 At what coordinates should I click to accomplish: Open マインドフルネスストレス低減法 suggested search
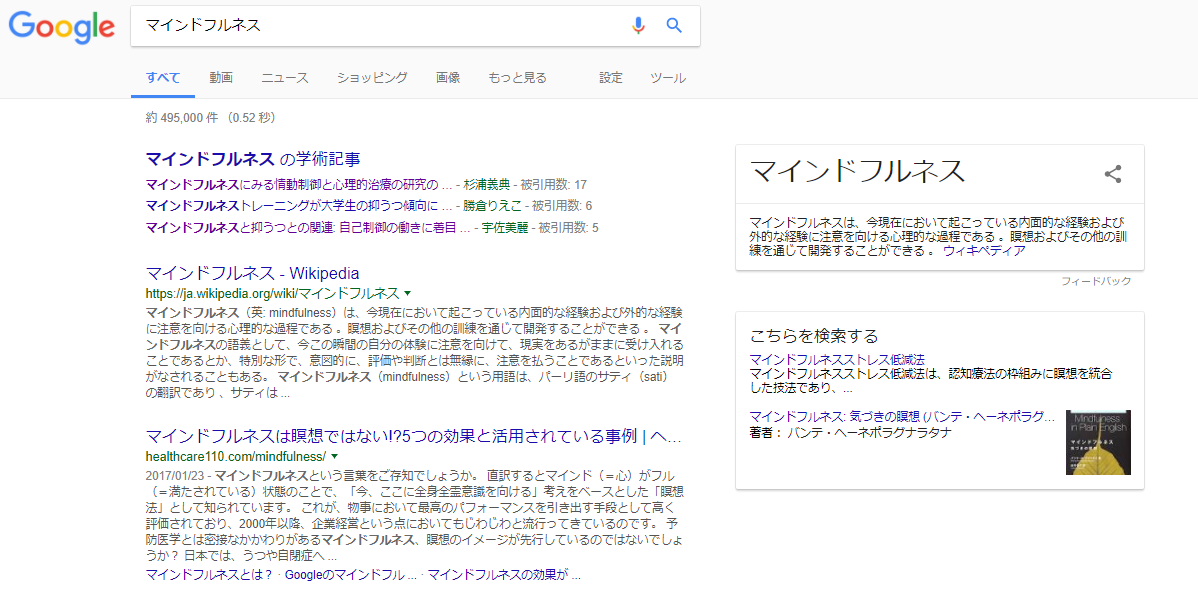pos(837,359)
